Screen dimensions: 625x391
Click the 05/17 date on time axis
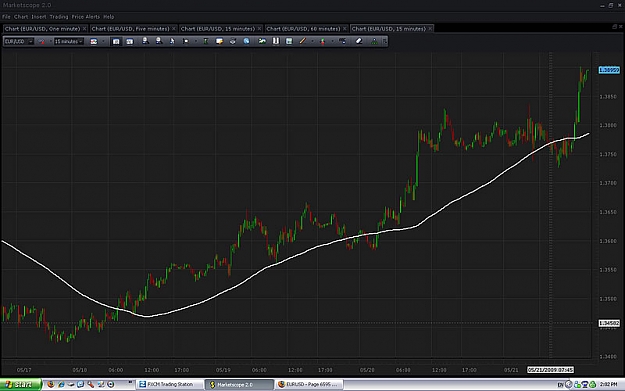(x=24, y=370)
